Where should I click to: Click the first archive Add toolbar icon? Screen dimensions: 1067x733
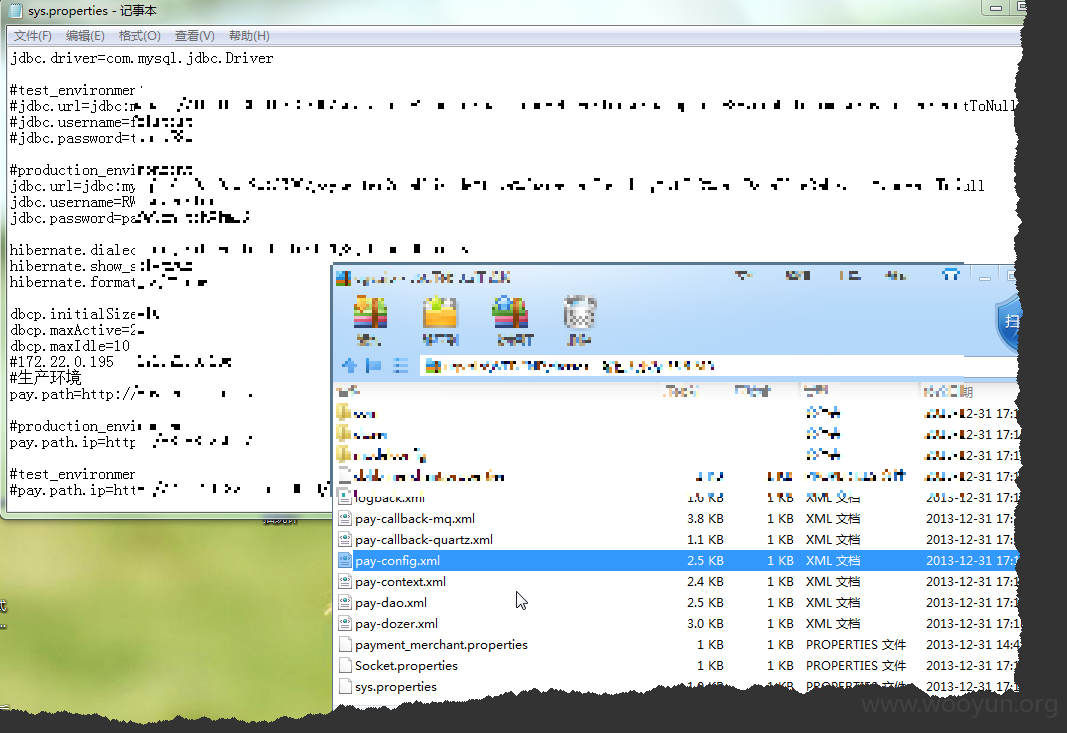click(x=370, y=321)
